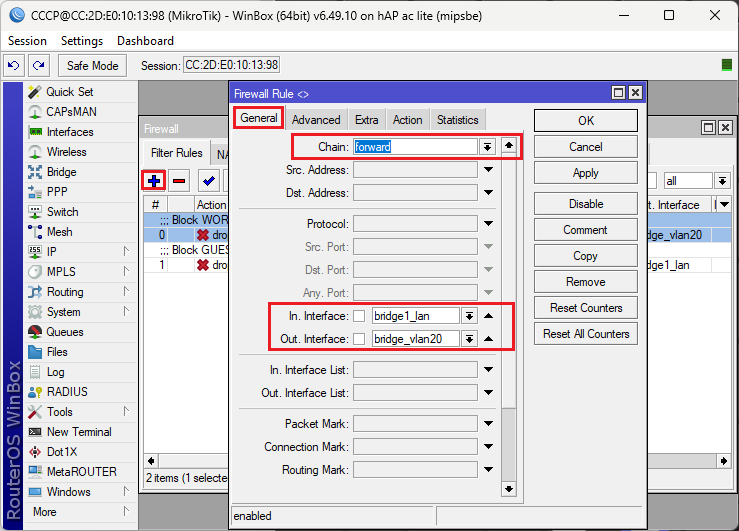The width and height of the screenshot is (739, 531).
Task: Open MetaROUTER sidebar item
Action: coord(80,472)
